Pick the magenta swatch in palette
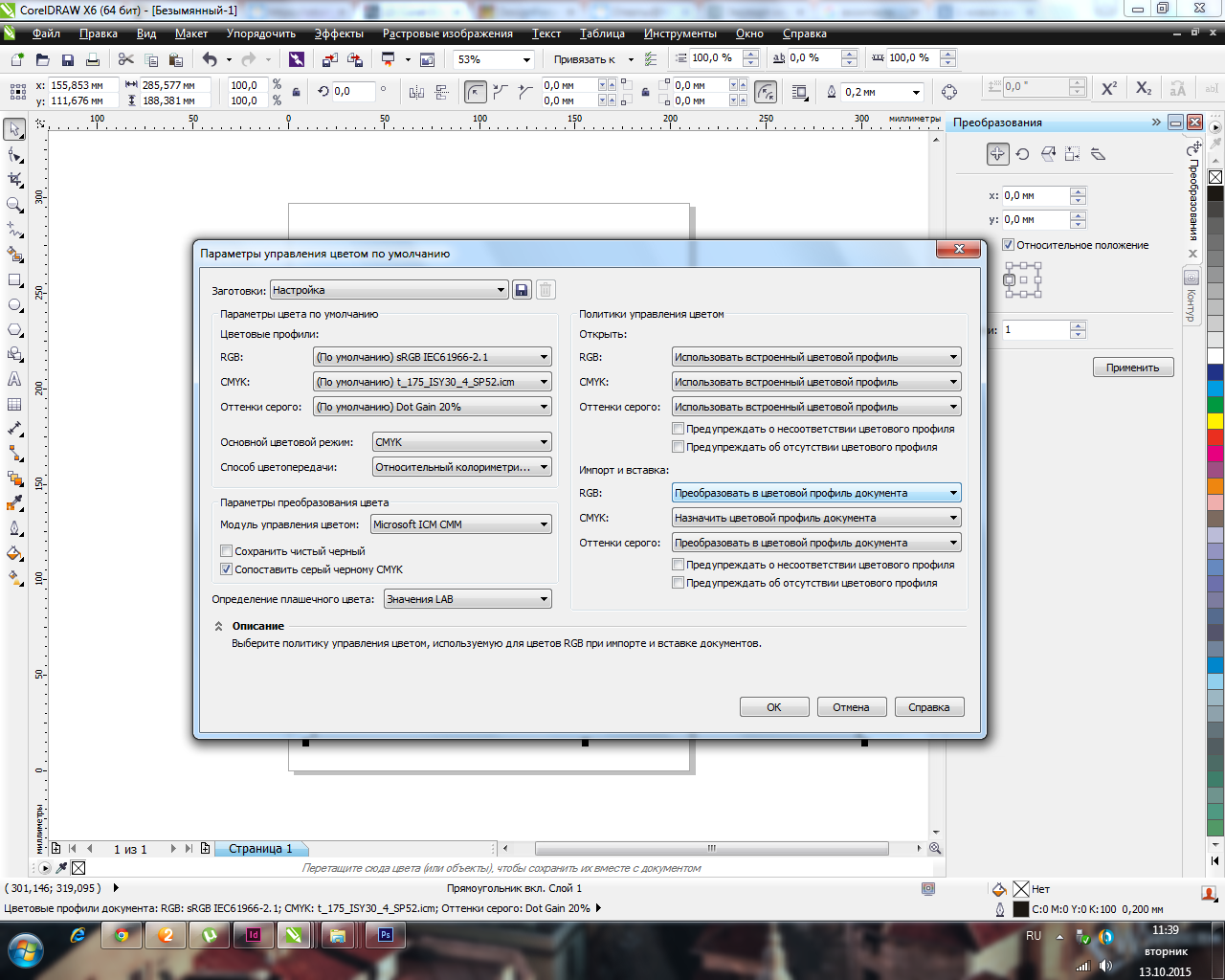1225x980 pixels. 1215,453
